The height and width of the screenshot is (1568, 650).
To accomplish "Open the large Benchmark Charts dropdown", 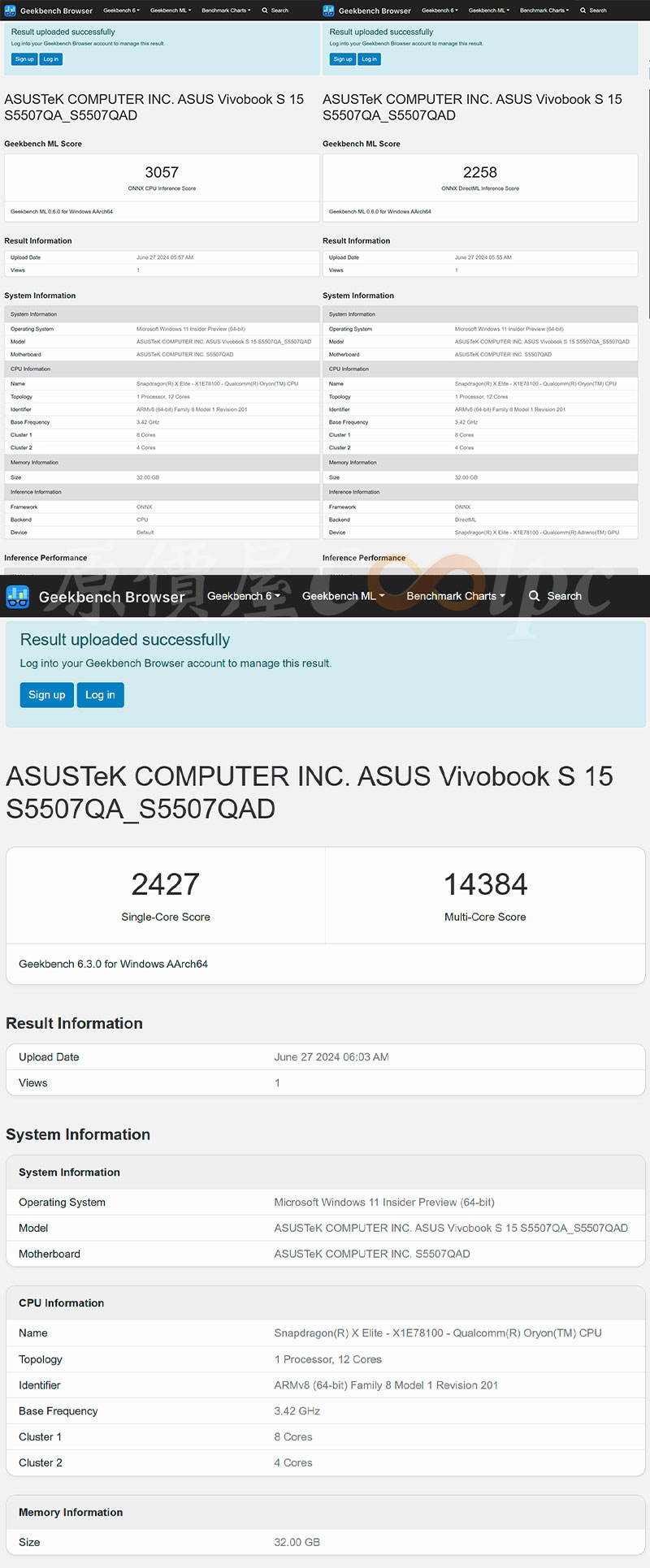I will tap(456, 596).
